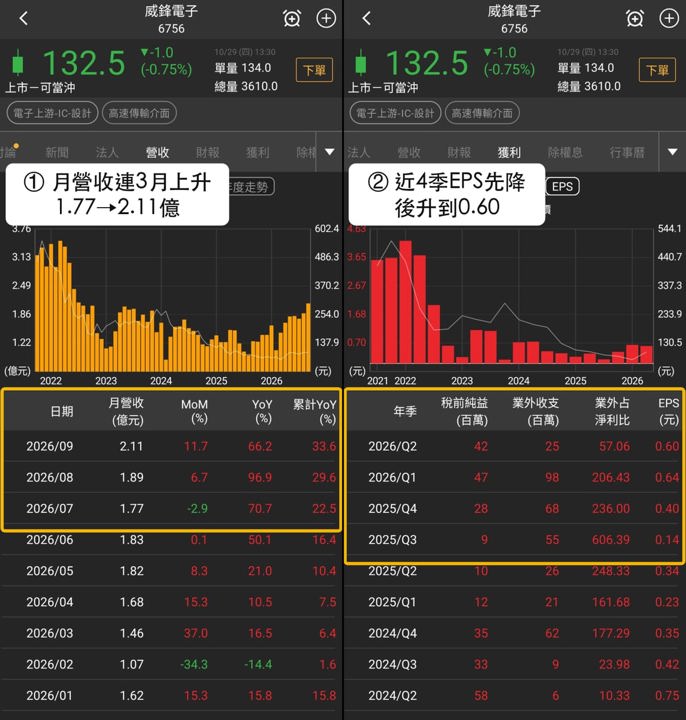Set price alert in left panel
This screenshot has height=720, width=686.
(292, 18)
